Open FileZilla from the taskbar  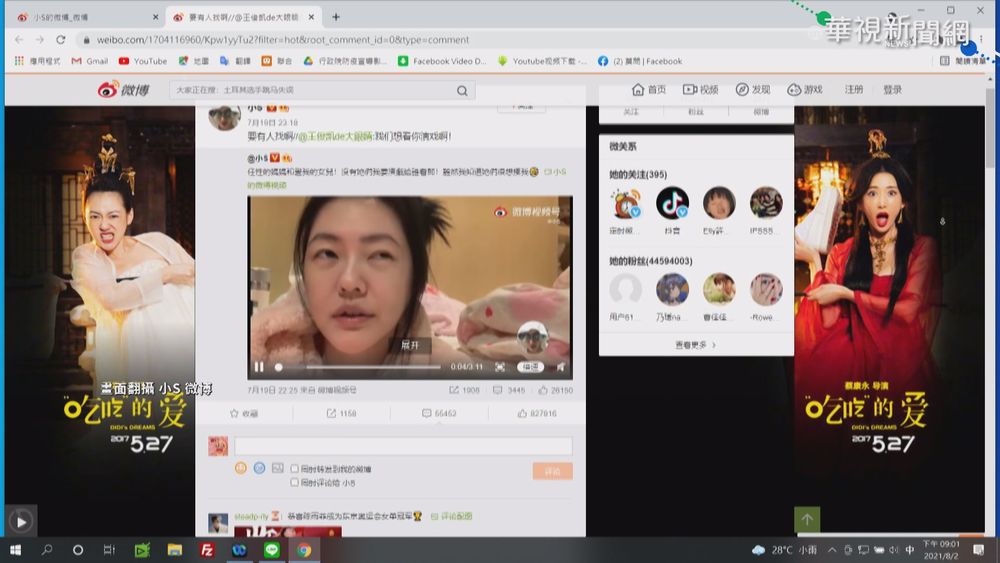[x=207, y=550]
